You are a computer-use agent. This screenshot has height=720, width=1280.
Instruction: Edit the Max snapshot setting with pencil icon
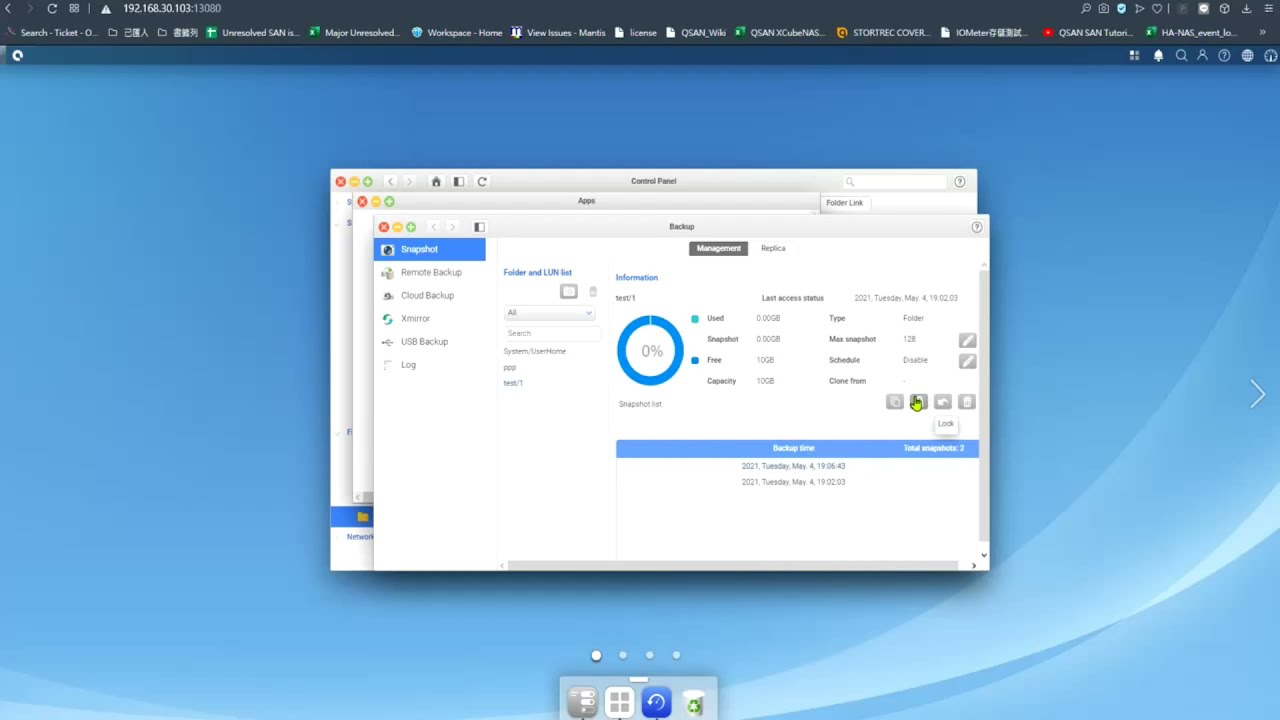click(x=967, y=340)
